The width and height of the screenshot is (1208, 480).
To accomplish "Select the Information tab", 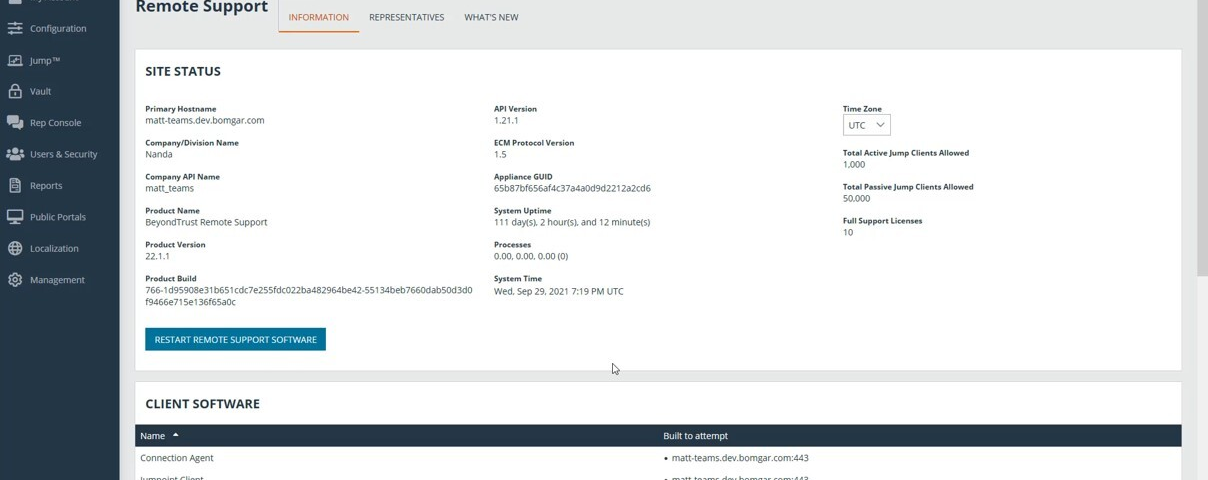I will 318,17.
